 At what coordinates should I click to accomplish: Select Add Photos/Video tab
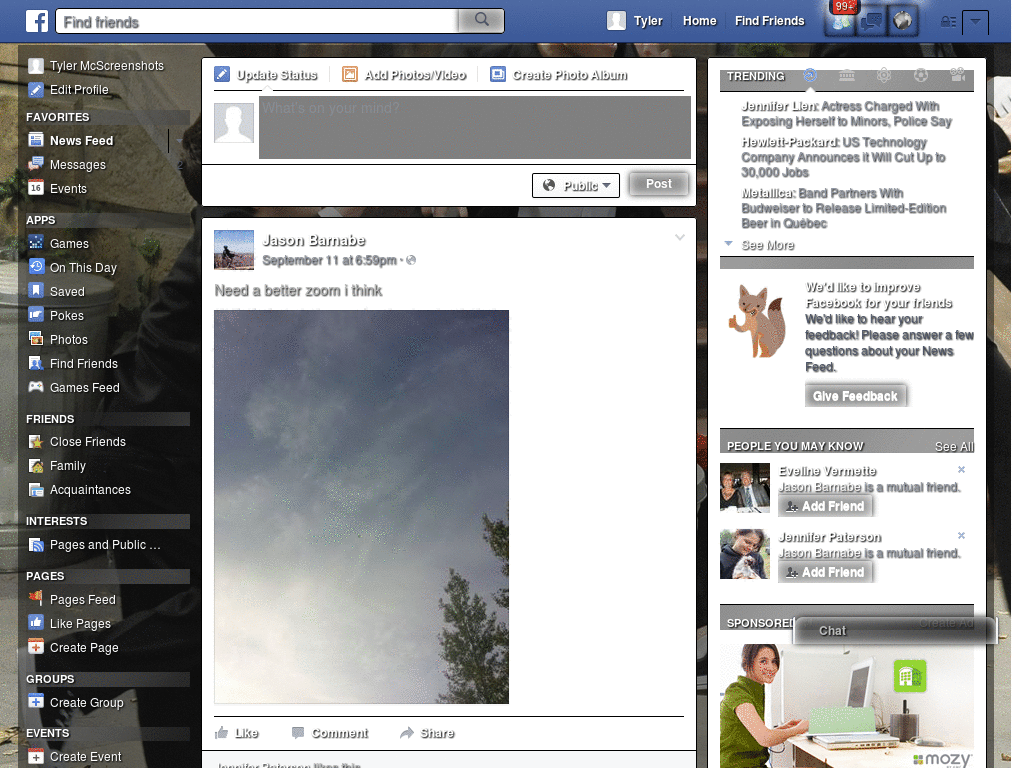[404, 75]
